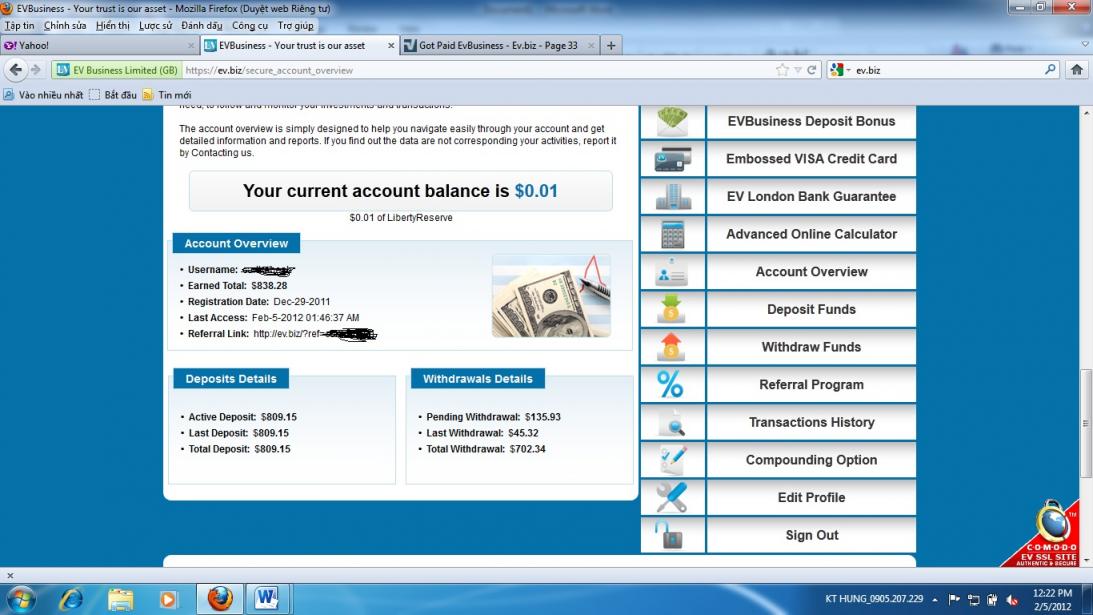The image size is (1093, 615).
Task: Open the Vào nhiều nhất bookmark
Action: click(x=43, y=95)
